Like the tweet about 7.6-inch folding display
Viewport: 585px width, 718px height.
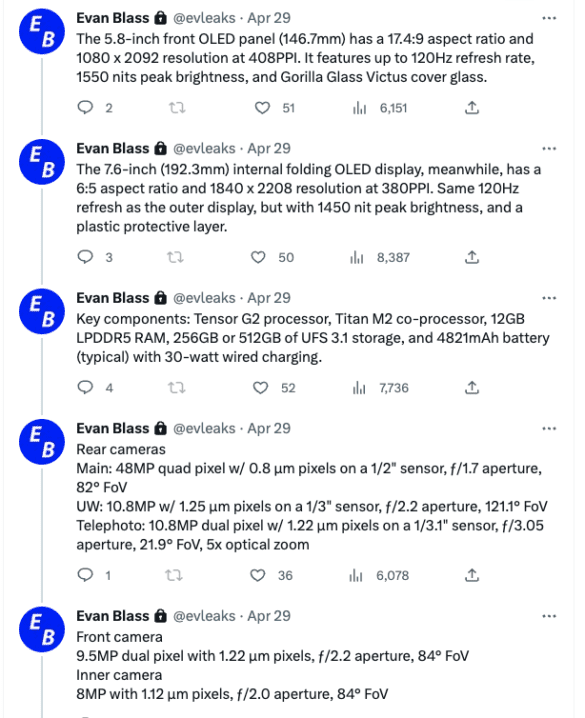258,257
